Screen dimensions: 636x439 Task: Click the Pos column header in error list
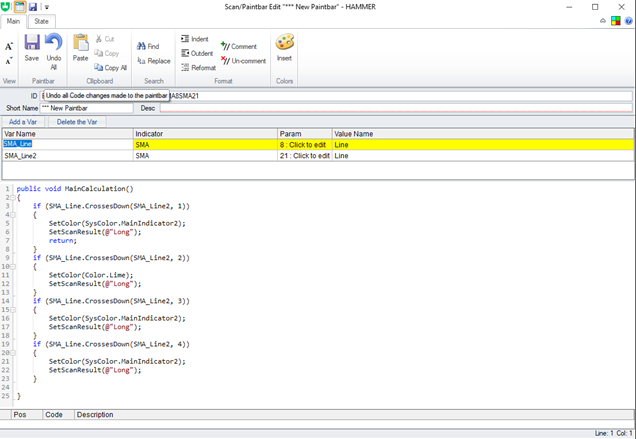(27, 415)
